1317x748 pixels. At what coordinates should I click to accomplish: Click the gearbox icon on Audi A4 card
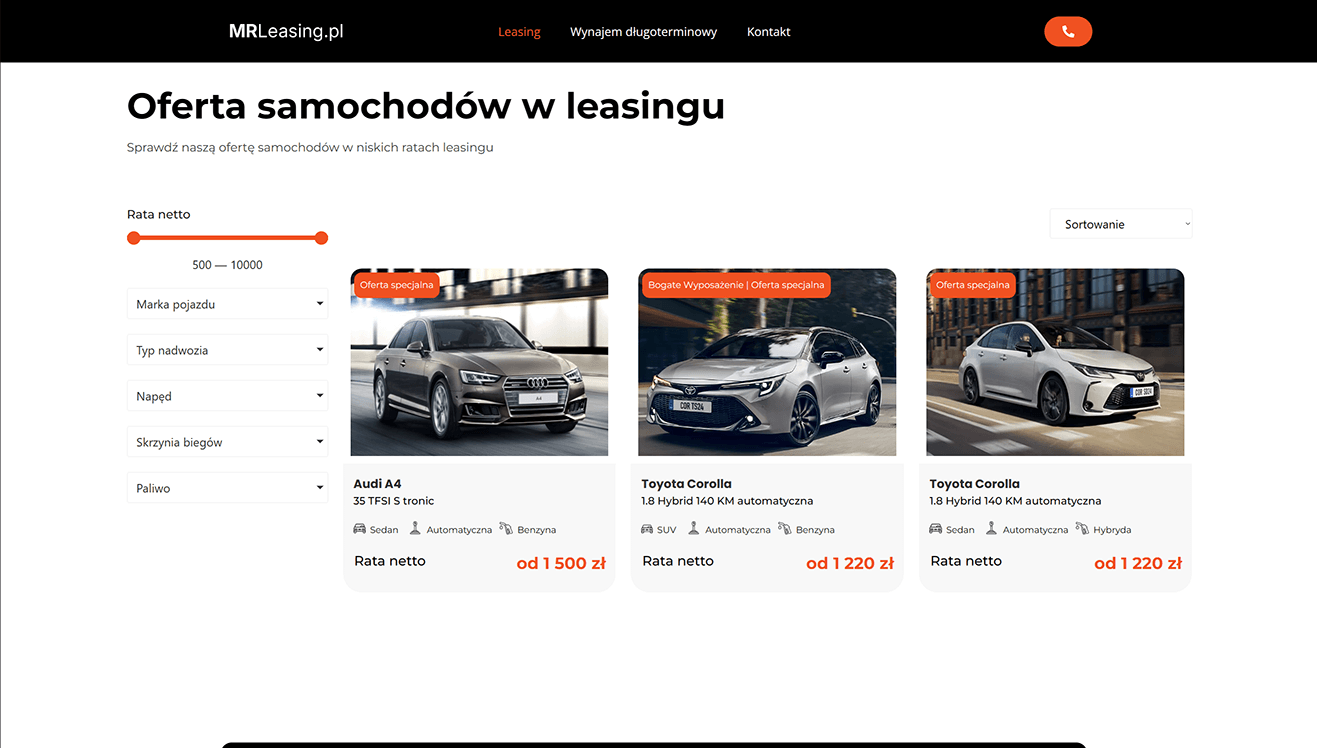point(415,528)
